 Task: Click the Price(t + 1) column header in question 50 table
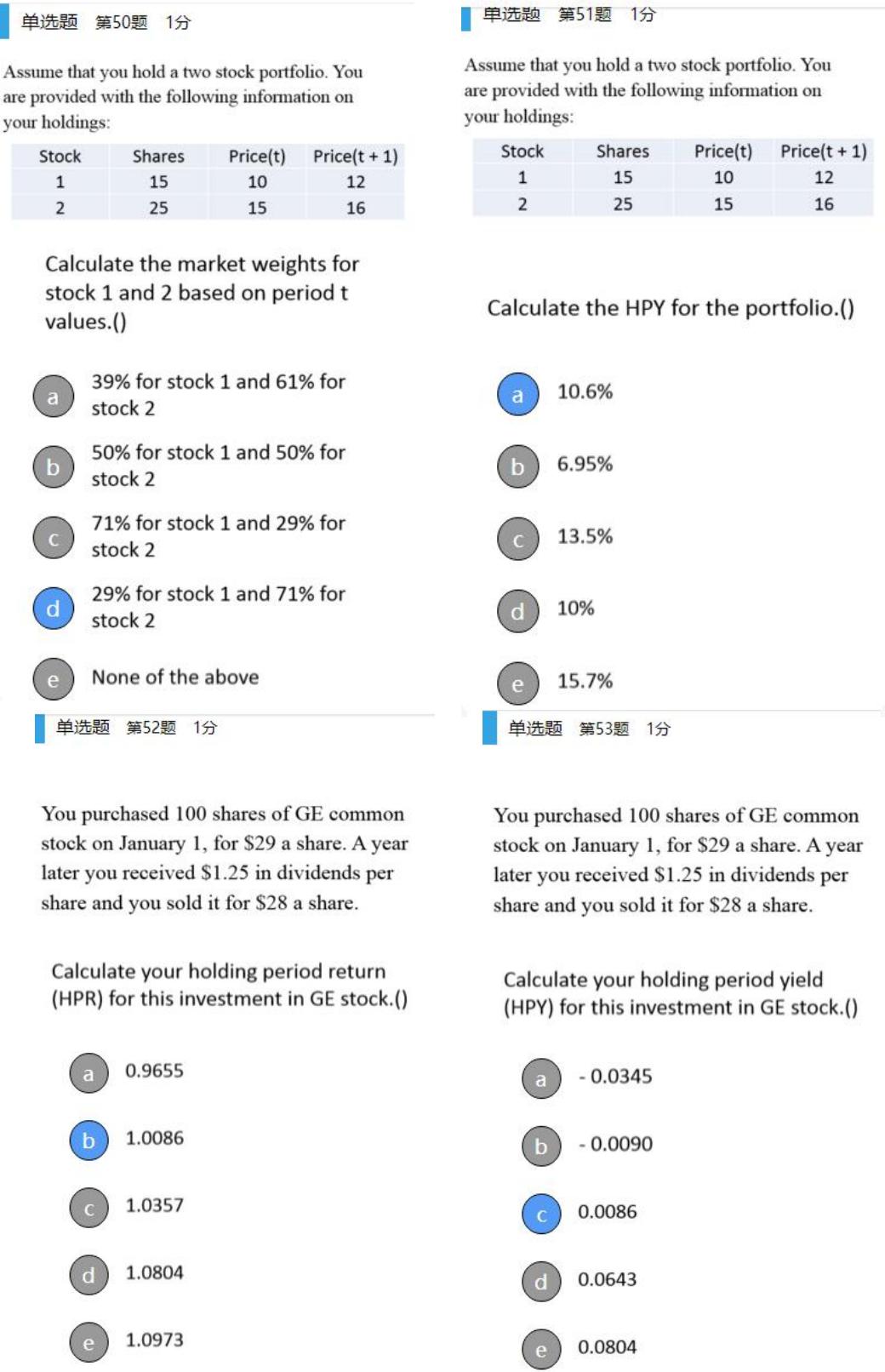[x=356, y=156]
